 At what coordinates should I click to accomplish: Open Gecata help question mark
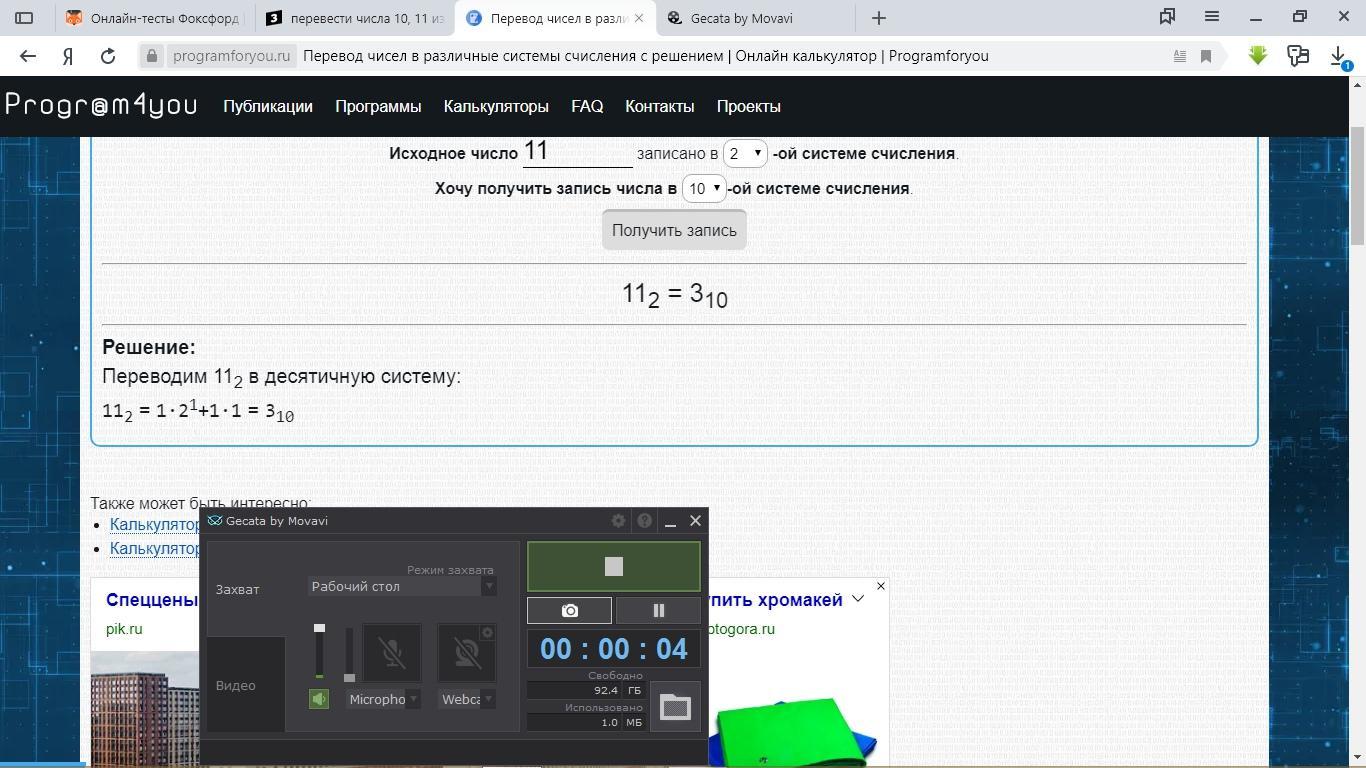645,521
